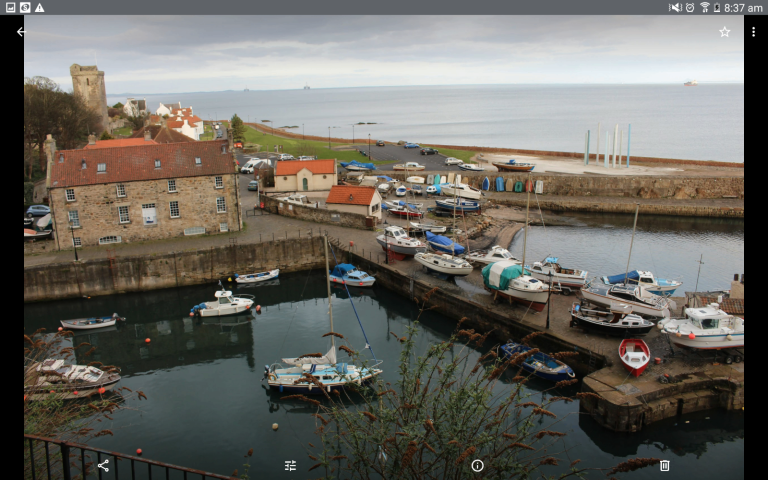
Task: Open the edit adjustments sliders icon
Action: click(290, 465)
